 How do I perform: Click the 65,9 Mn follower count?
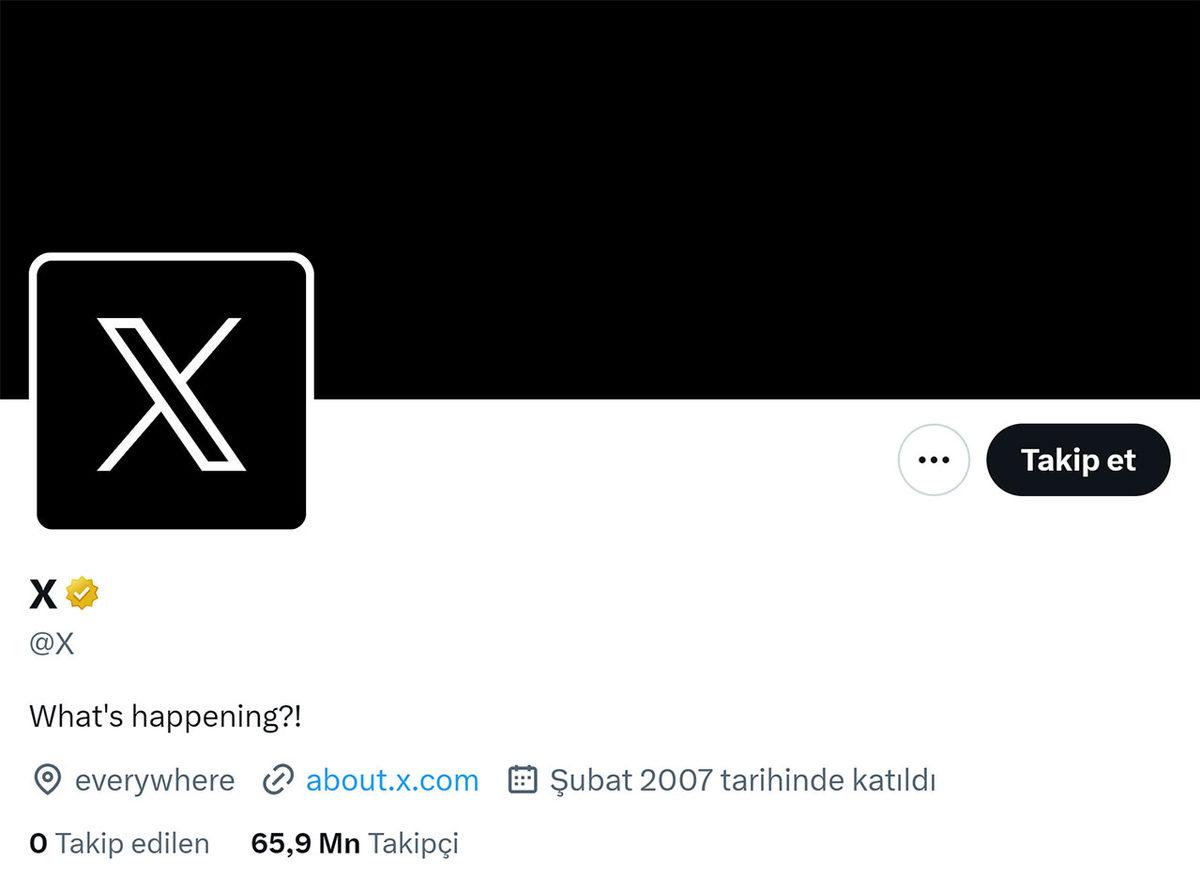coord(305,843)
